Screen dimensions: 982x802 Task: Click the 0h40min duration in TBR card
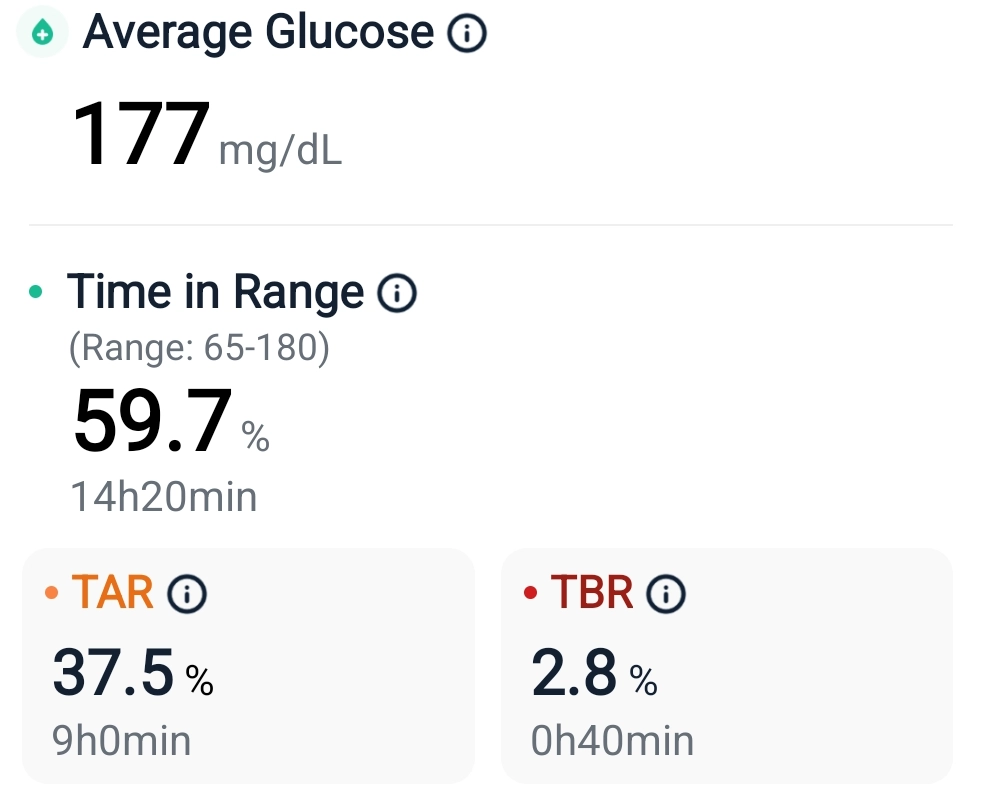(x=613, y=741)
